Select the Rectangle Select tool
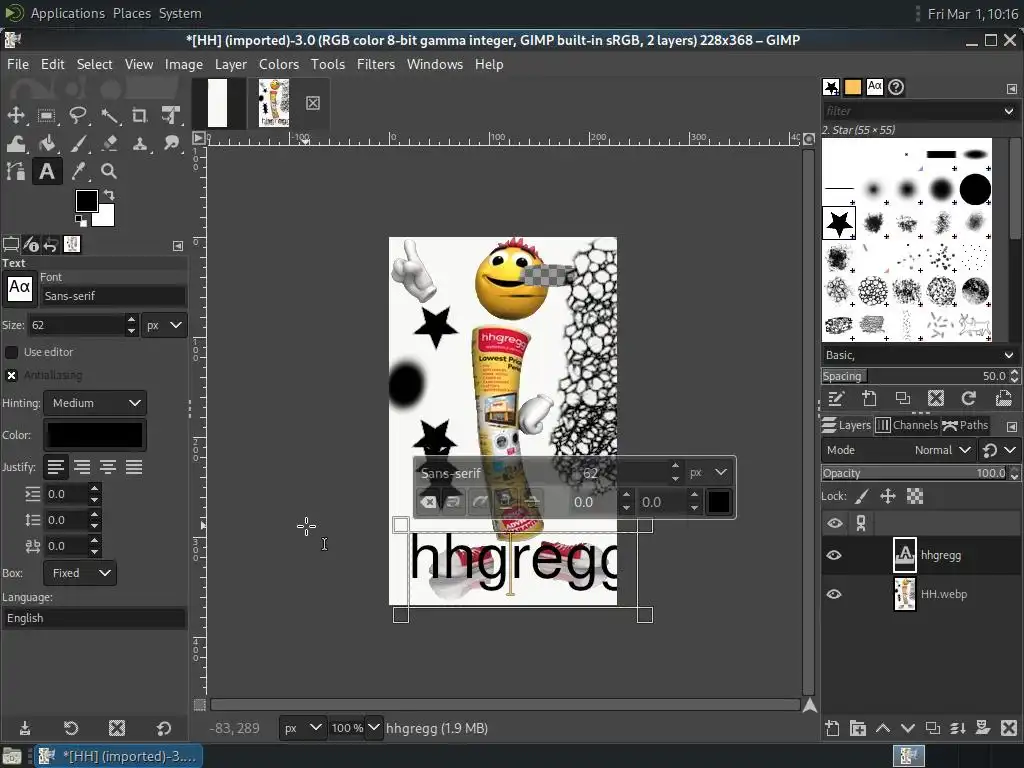The image size is (1024, 768). [46, 116]
